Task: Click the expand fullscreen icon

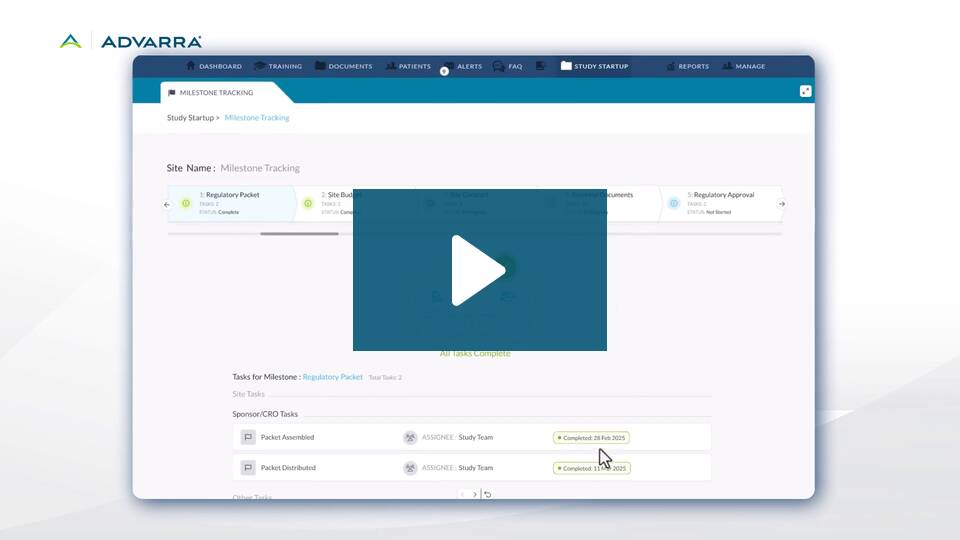Action: tap(805, 91)
